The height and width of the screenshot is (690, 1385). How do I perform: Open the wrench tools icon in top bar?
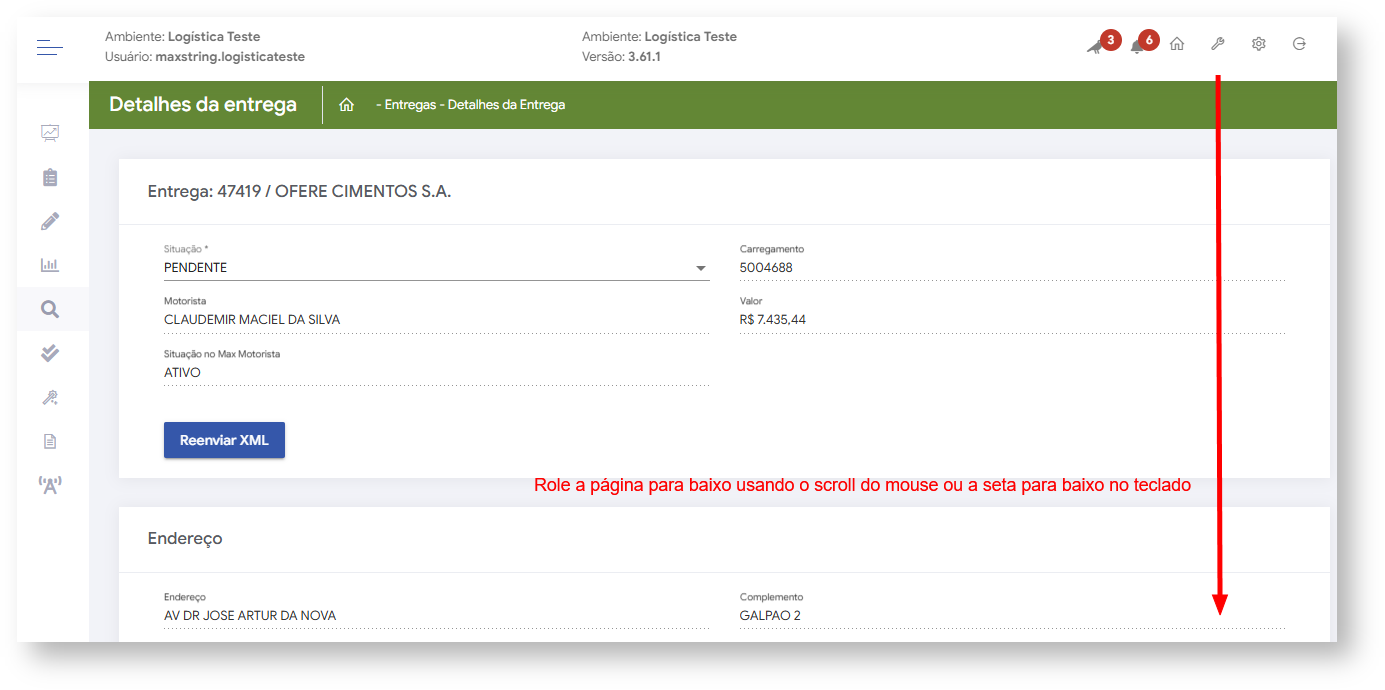(x=1218, y=44)
